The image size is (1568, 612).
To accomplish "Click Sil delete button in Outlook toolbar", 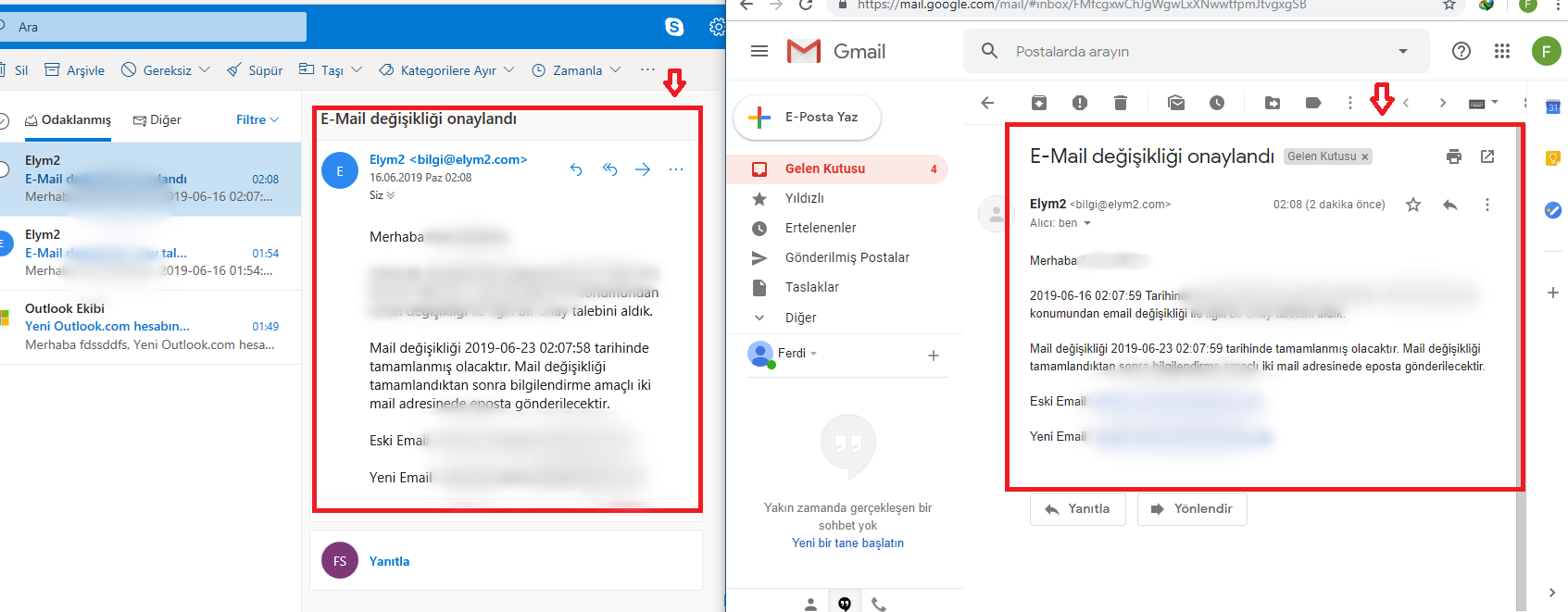I will pos(16,70).
